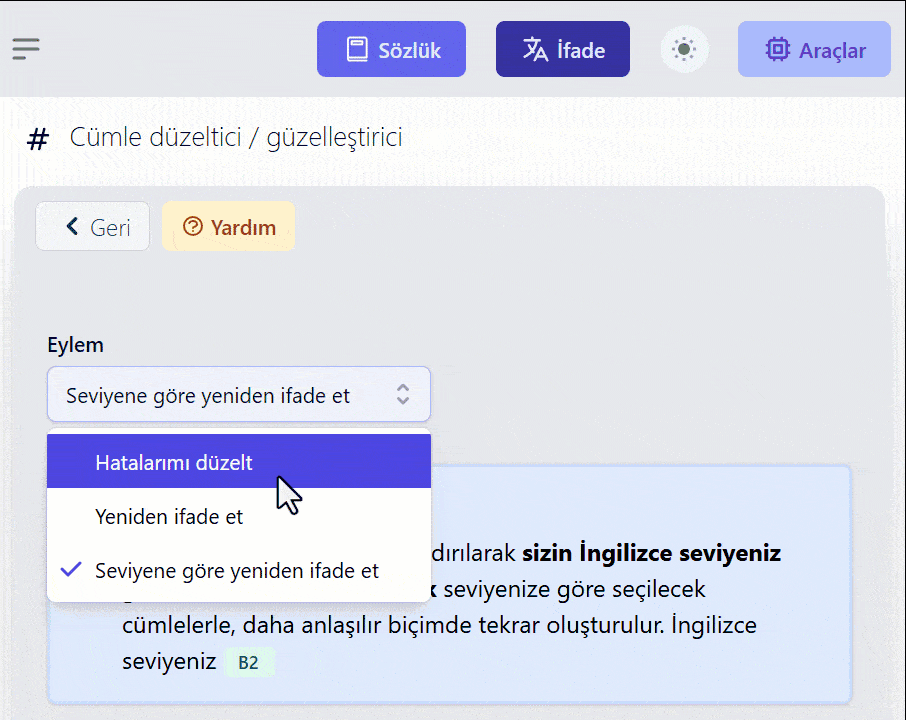Click the book icon on the Sözlük button
Screen dimensions: 906x720
pos(357,48)
